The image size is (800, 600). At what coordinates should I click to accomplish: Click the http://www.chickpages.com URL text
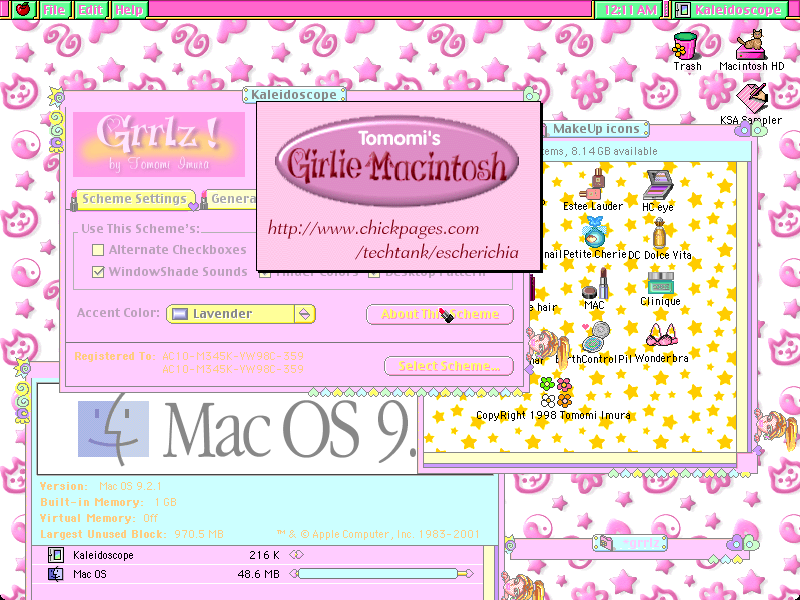point(373,229)
